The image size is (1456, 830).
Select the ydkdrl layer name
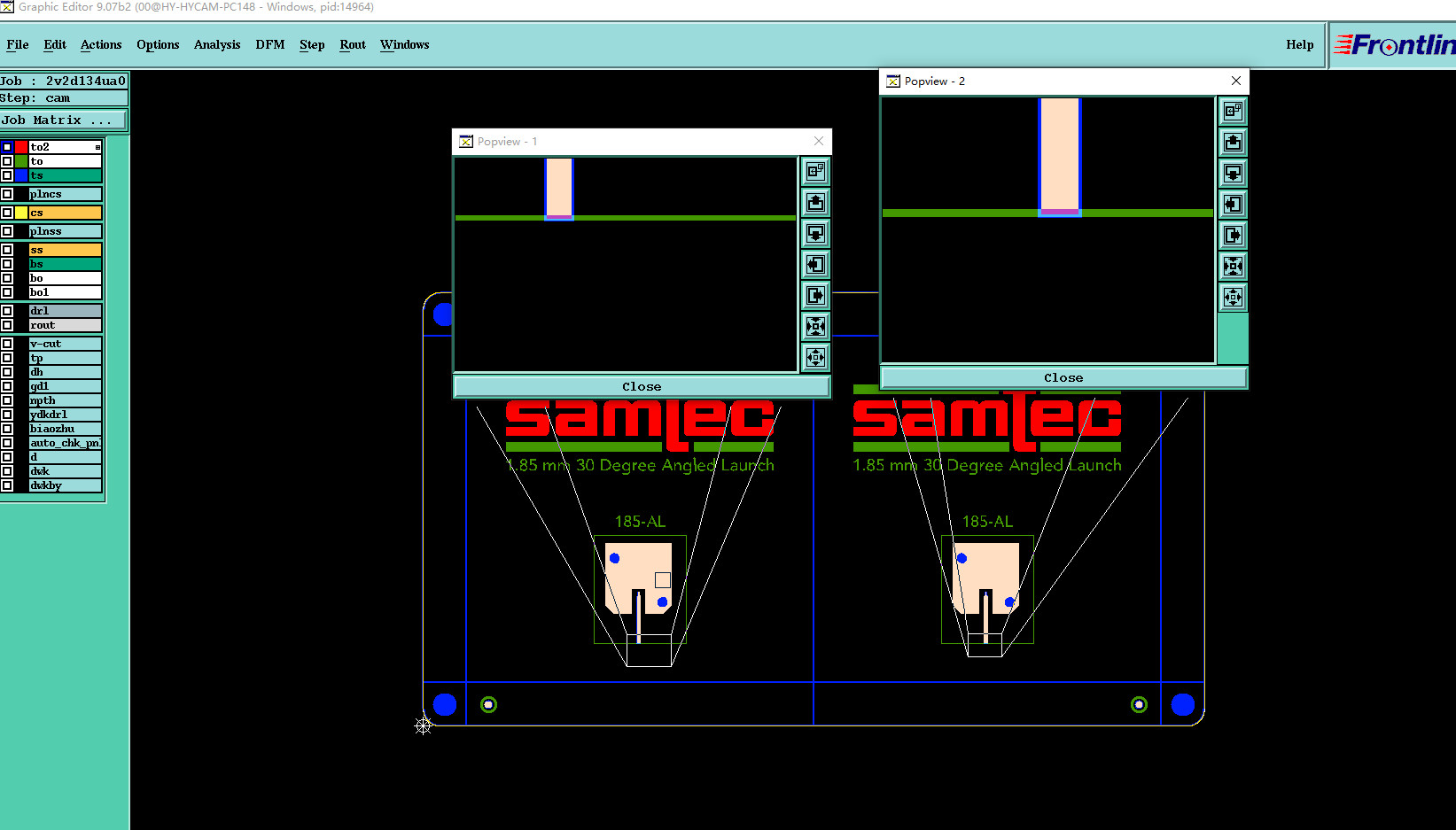(66, 415)
